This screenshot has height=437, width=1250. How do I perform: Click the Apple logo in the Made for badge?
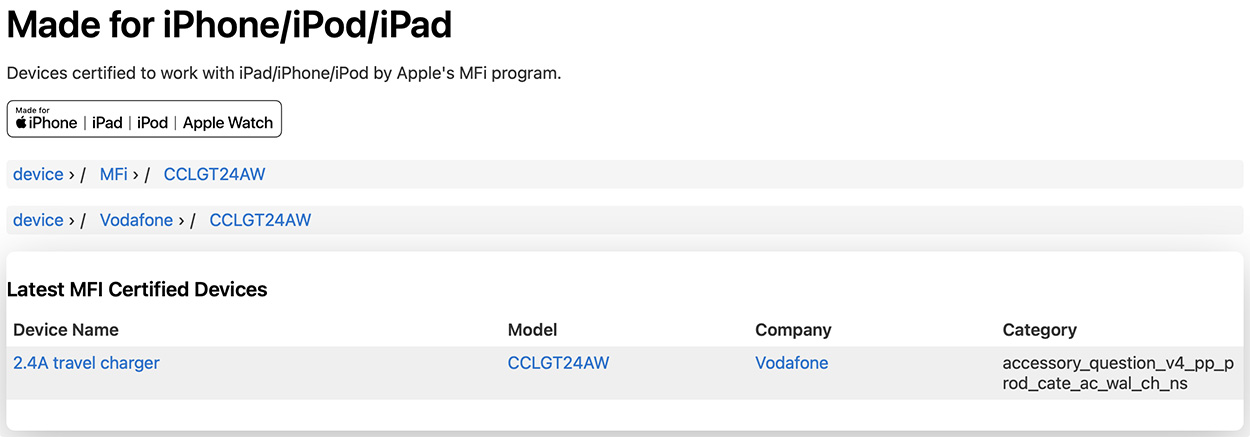pyautogui.click(x=21, y=122)
